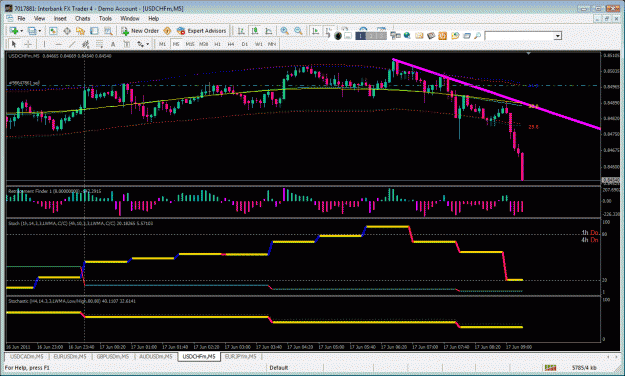Open the Insert menu
The width and height of the screenshot is (625, 376).
(60, 18)
